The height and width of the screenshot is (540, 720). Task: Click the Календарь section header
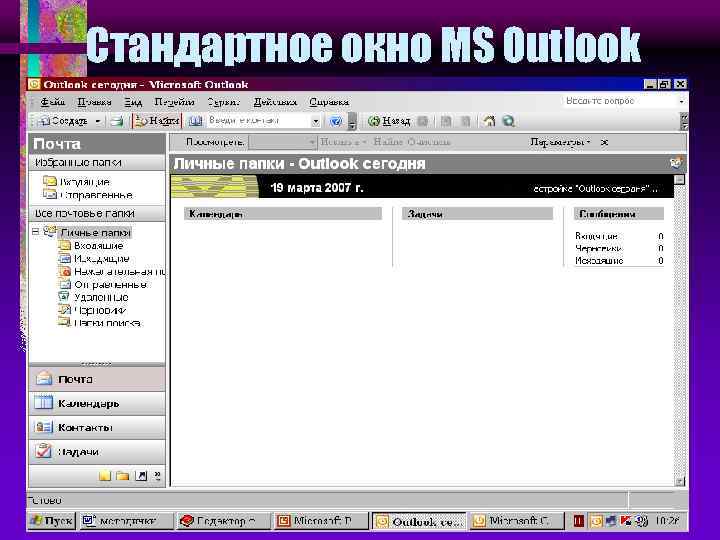point(283,214)
